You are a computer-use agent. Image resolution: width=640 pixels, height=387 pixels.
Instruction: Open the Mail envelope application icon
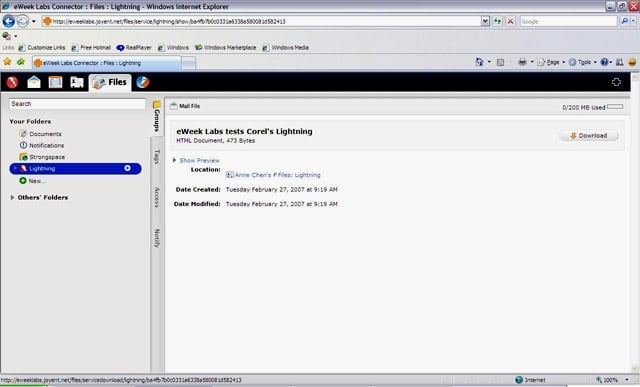click(34, 82)
